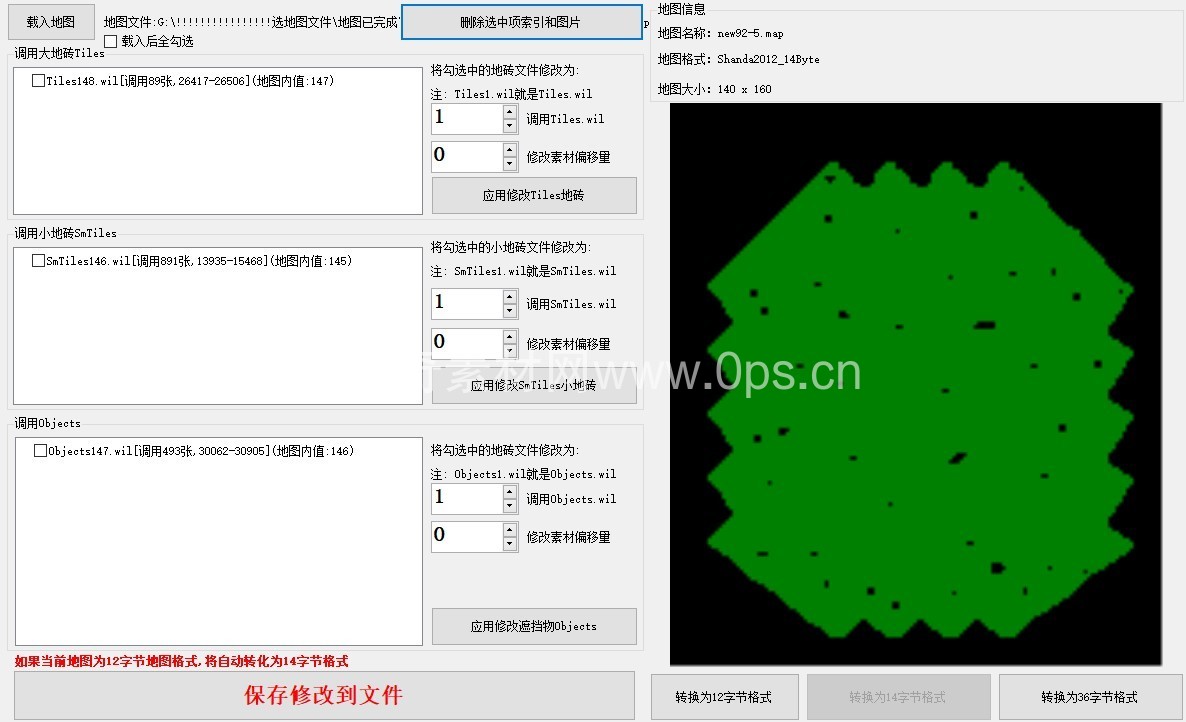Increase 调用Tiles.wil value with up arrow
This screenshot has width=1186, height=722.
pos(510,112)
